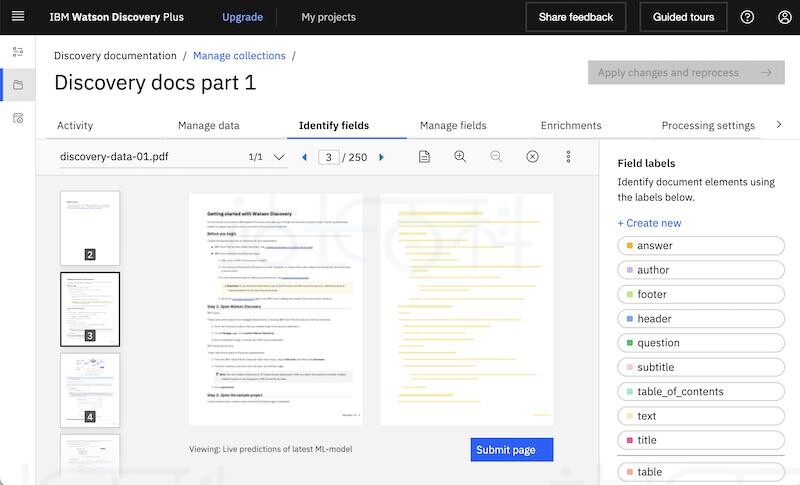Screen dimensions: 800x485
Task: Click the single page view document icon
Action: tap(424, 157)
